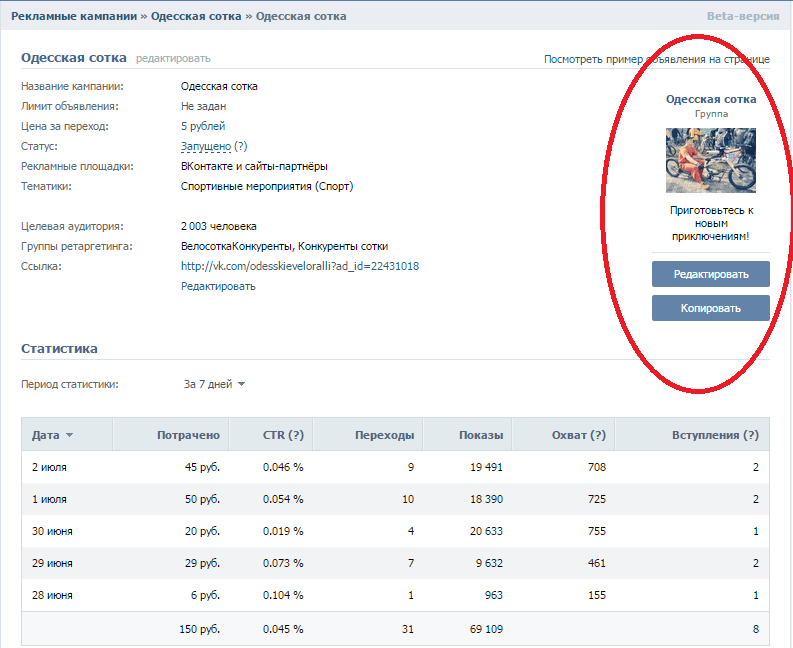
Task: Click the '5 рублей' price value
Action: [x=203, y=126]
